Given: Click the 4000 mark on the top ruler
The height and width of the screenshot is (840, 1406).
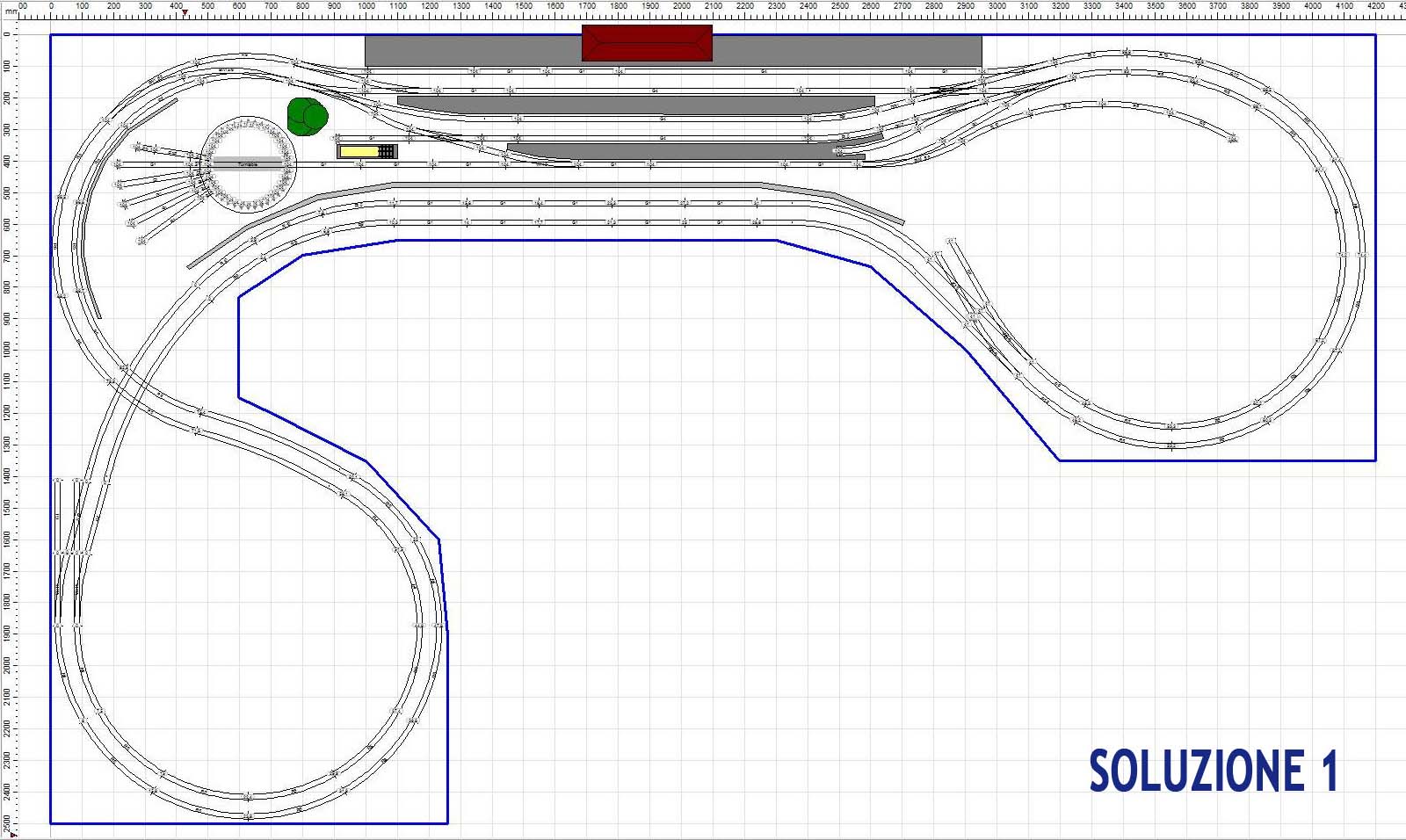Looking at the screenshot, I should click(1312, 6).
